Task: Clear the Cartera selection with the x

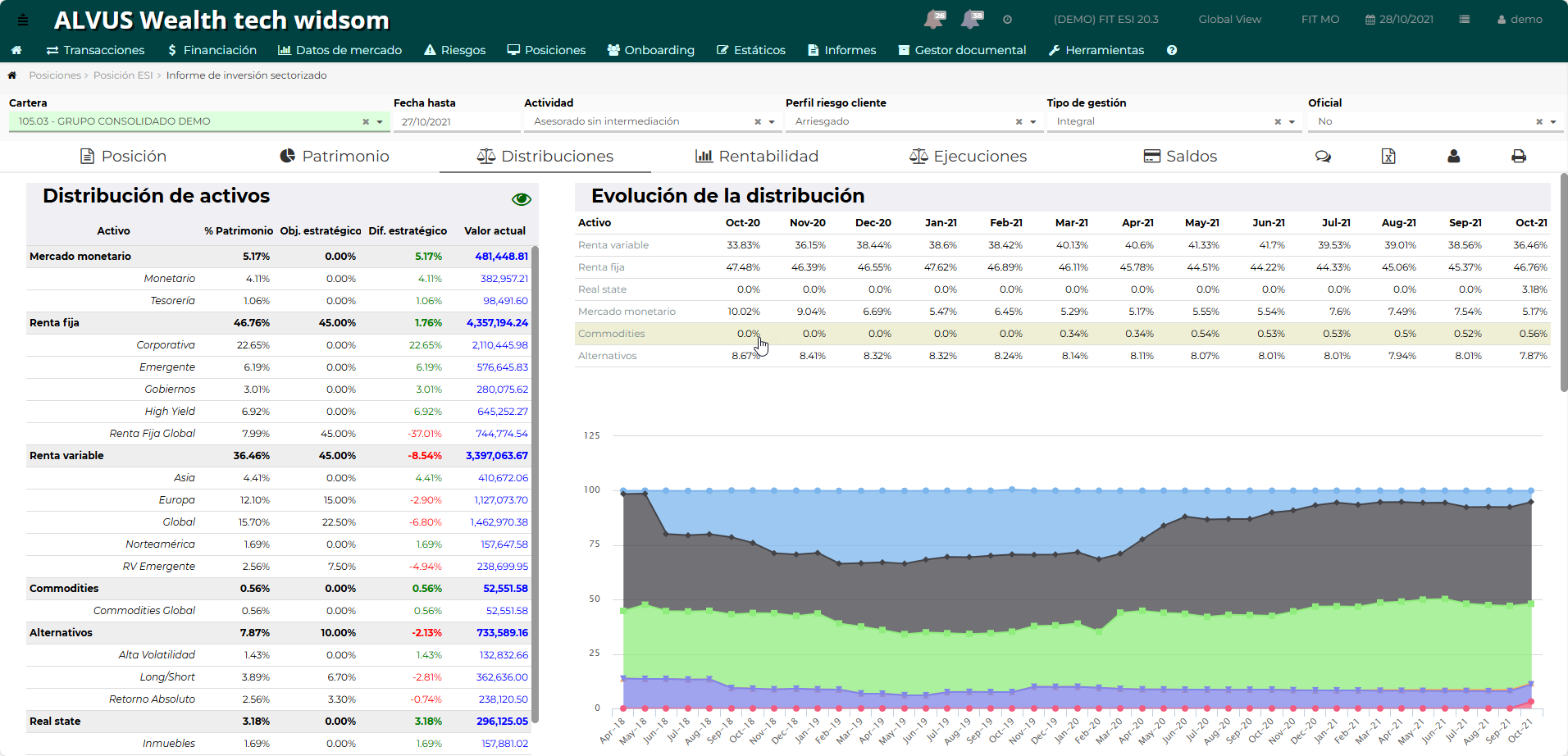Action: tap(366, 122)
